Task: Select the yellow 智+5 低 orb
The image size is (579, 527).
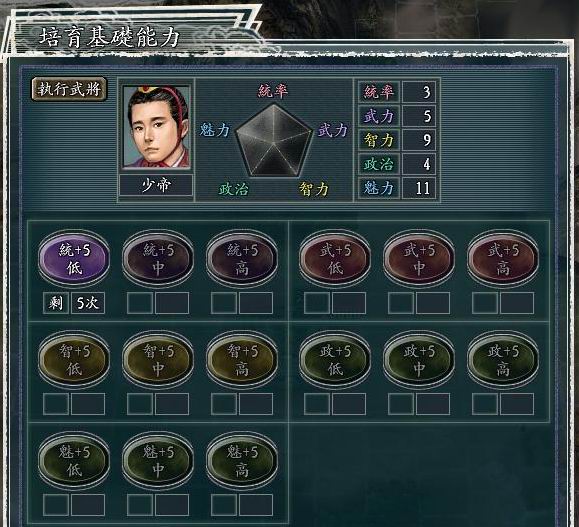Action: 74,359
